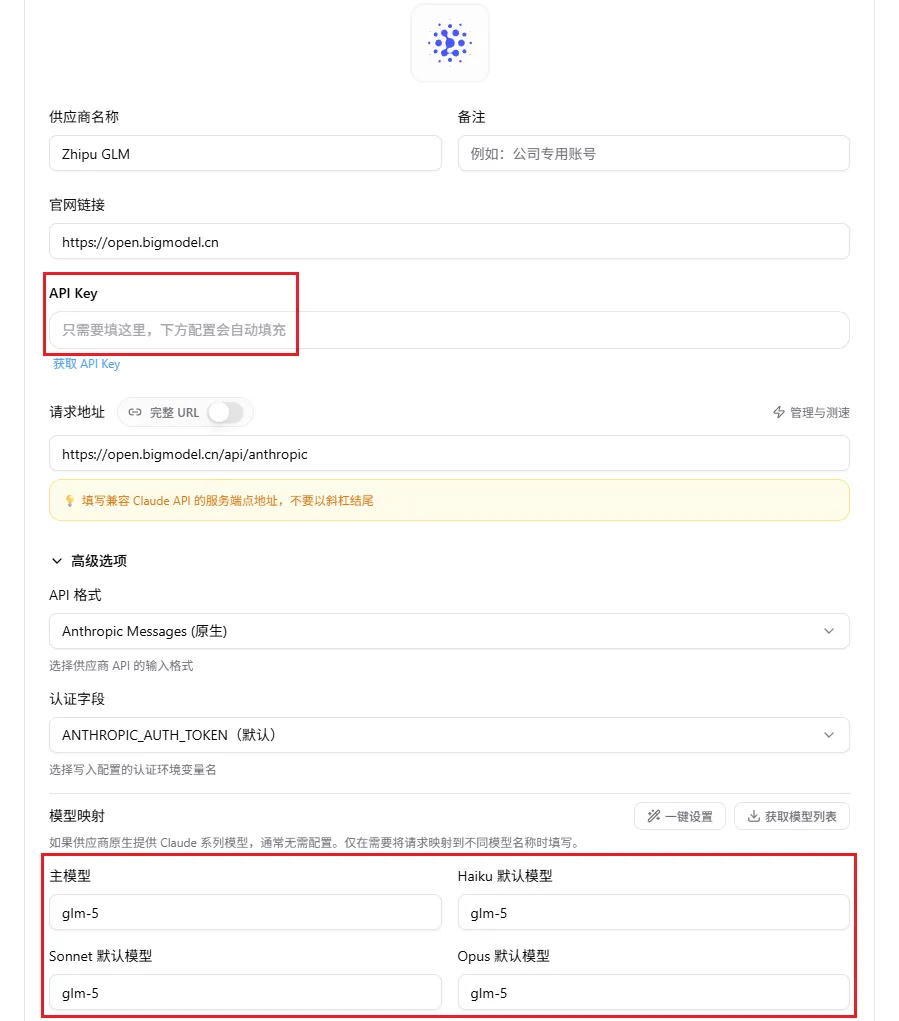Click the 选择写入配置的认证环境变量名 helper text
Screen dimensions: 899x1021
pyautogui.click(x=133, y=770)
